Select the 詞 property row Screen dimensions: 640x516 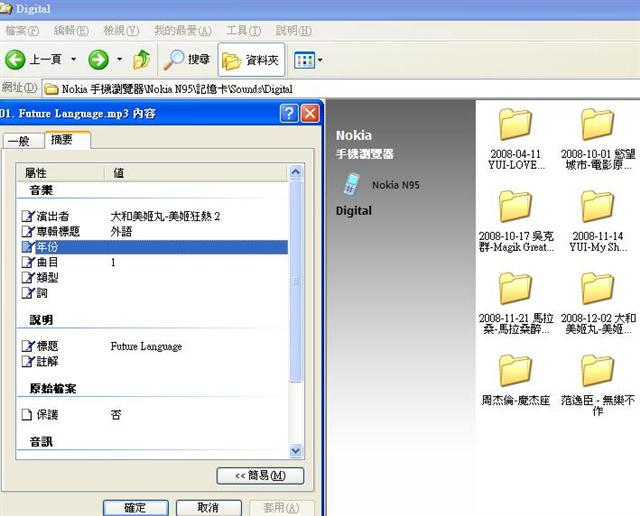click(x=153, y=293)
